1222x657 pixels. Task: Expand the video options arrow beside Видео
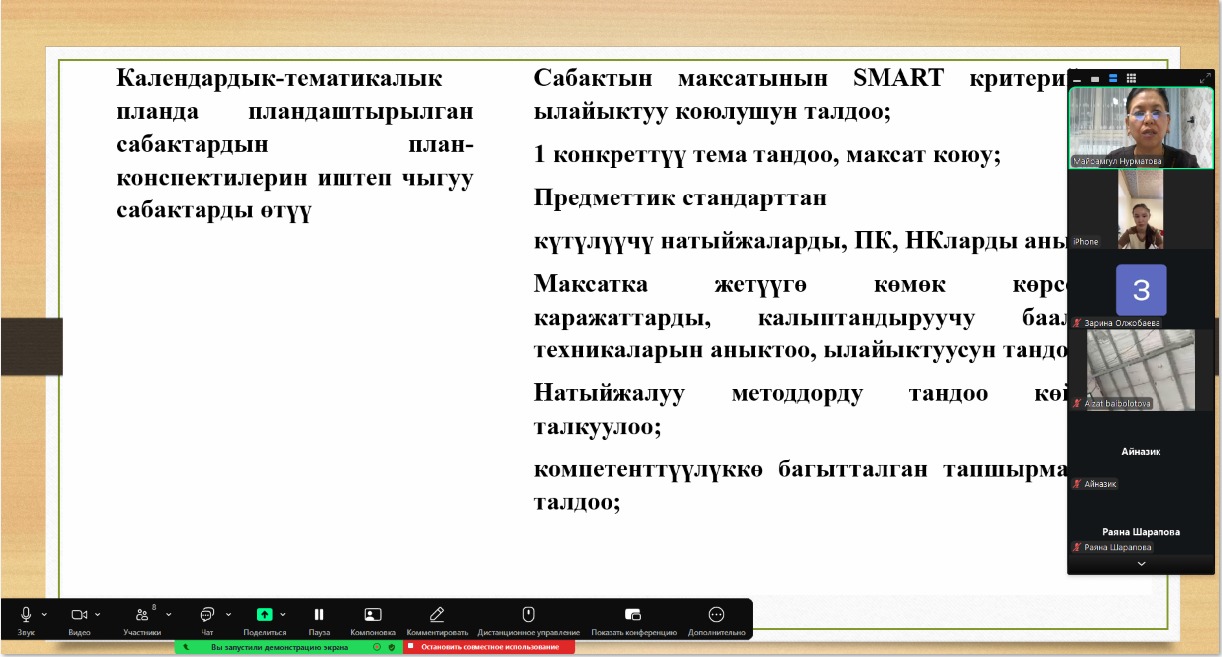point(98,614)
